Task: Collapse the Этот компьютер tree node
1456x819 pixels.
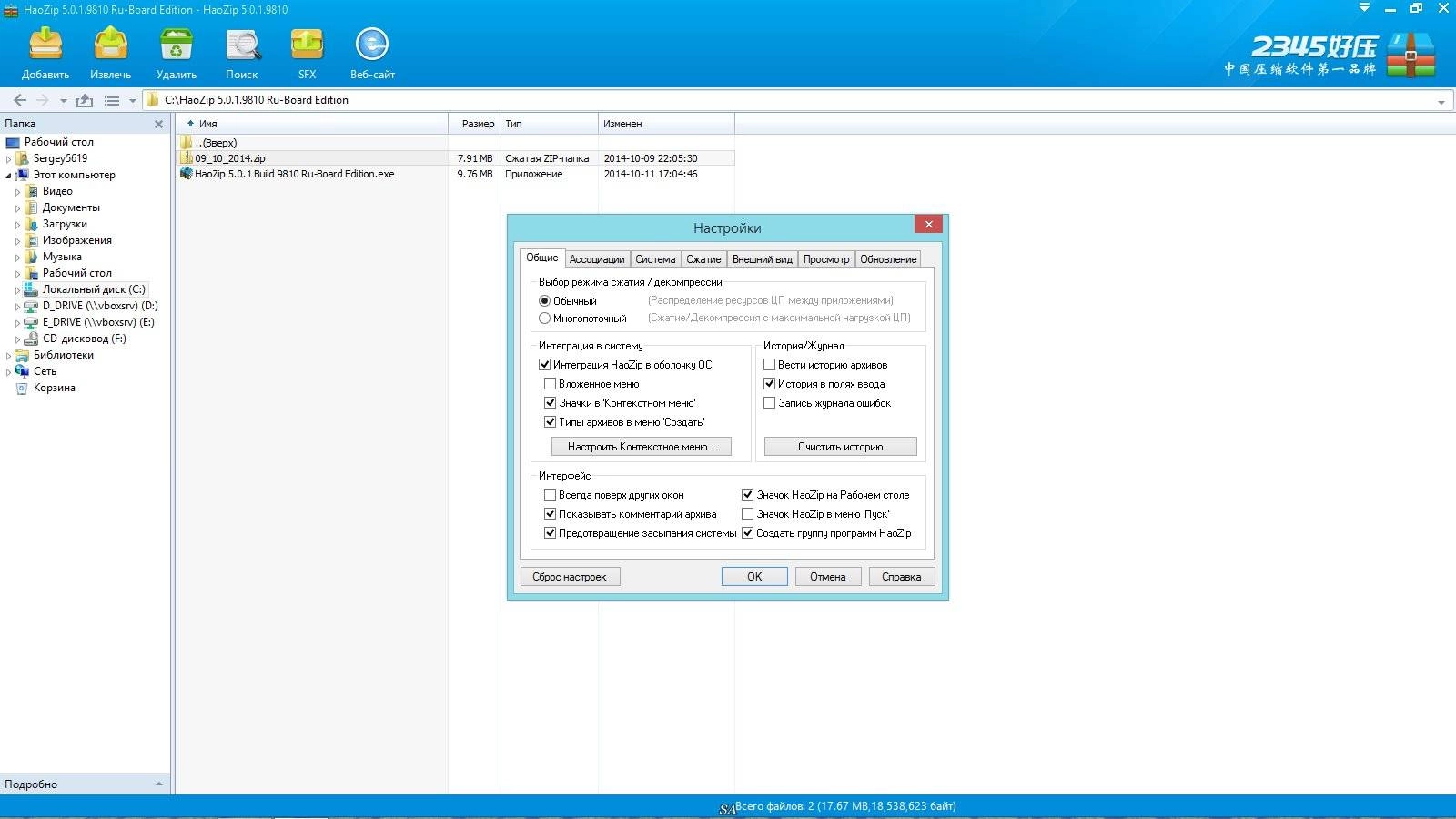Action: 9,175
